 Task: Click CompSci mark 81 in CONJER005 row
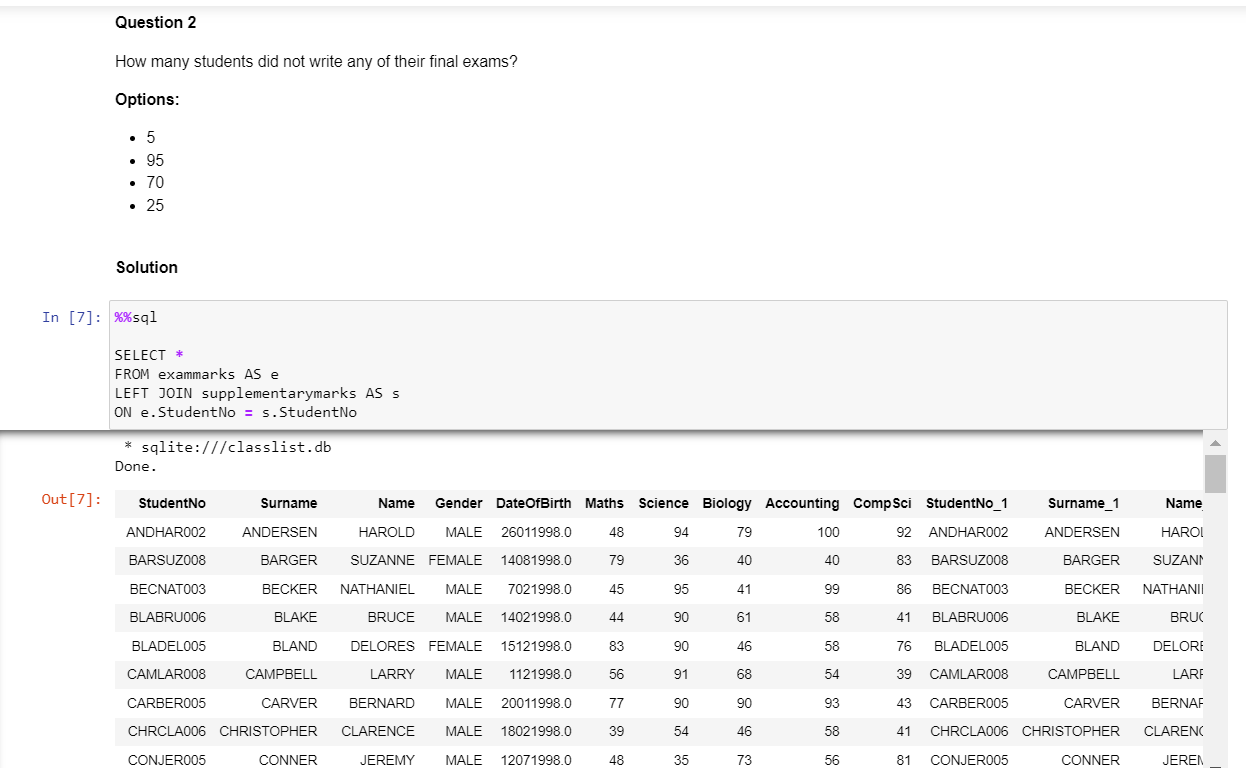(x=903, y=760)
